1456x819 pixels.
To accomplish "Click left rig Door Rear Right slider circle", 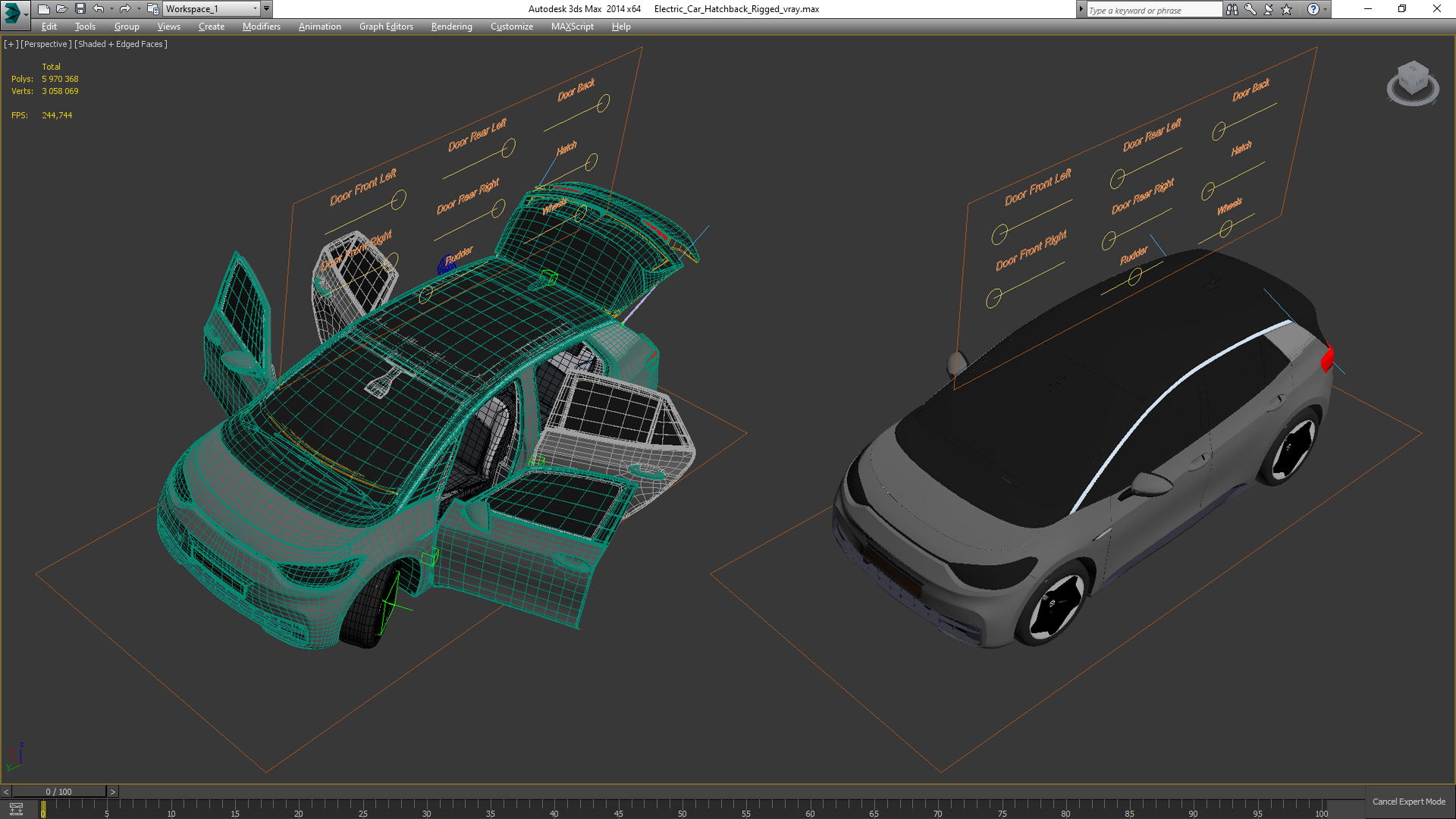I will 498,209.
